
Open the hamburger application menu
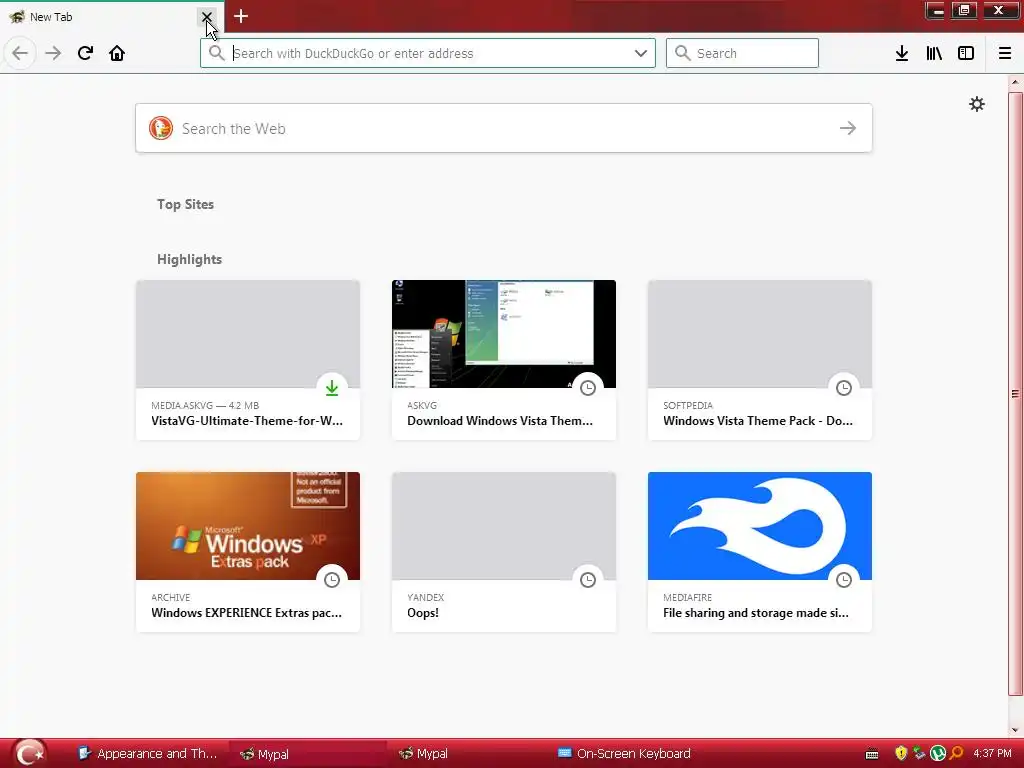(1005, 53)
